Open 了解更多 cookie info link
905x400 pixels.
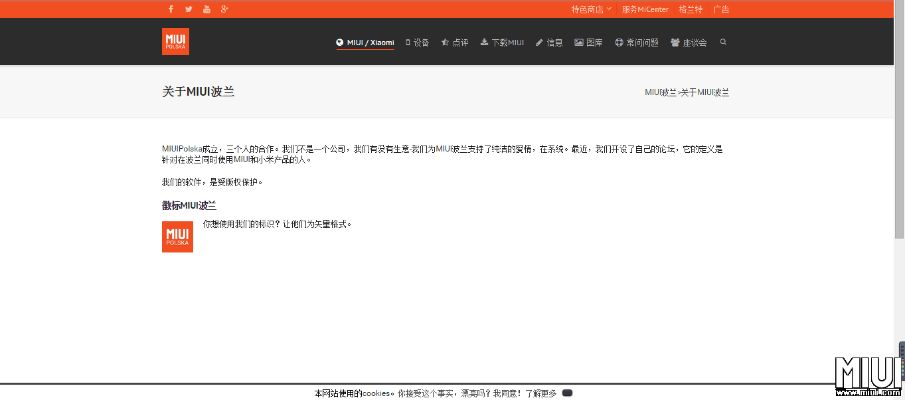541,393
